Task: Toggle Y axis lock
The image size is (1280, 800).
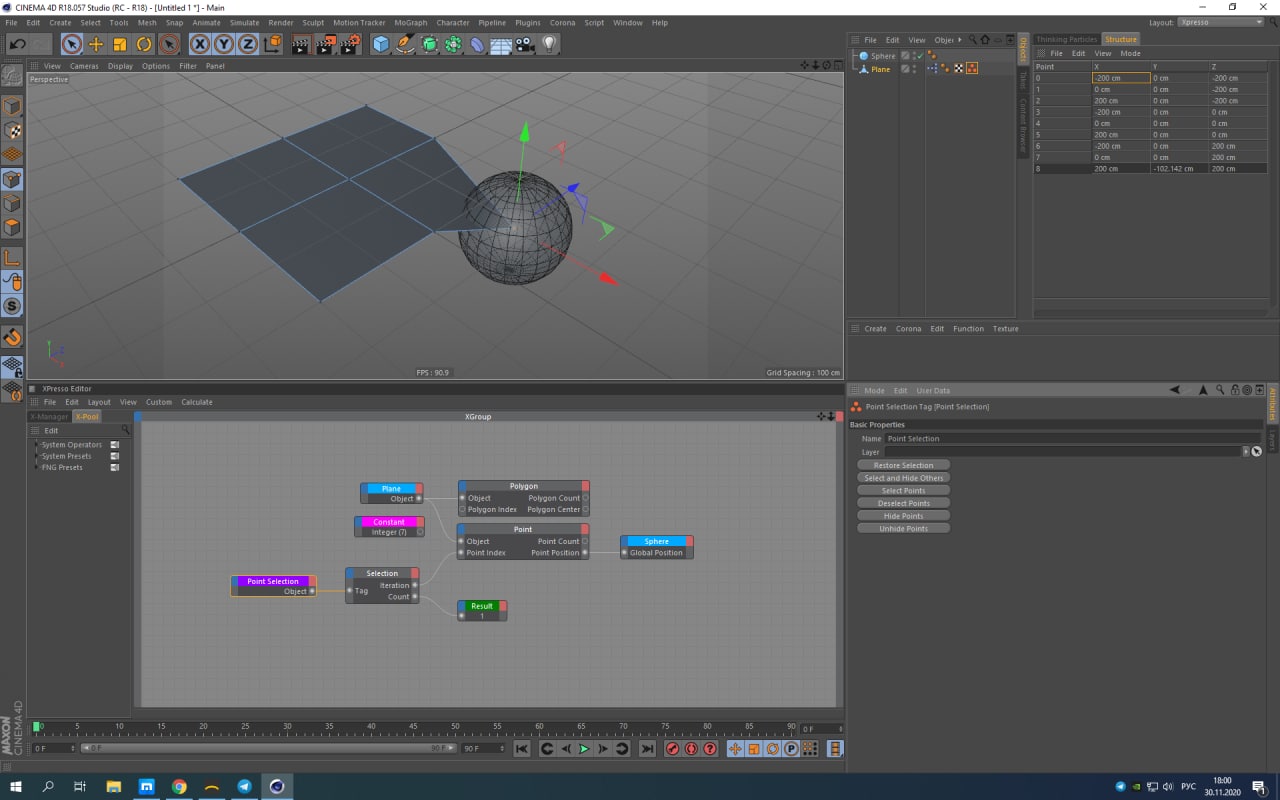Action: 223,44
